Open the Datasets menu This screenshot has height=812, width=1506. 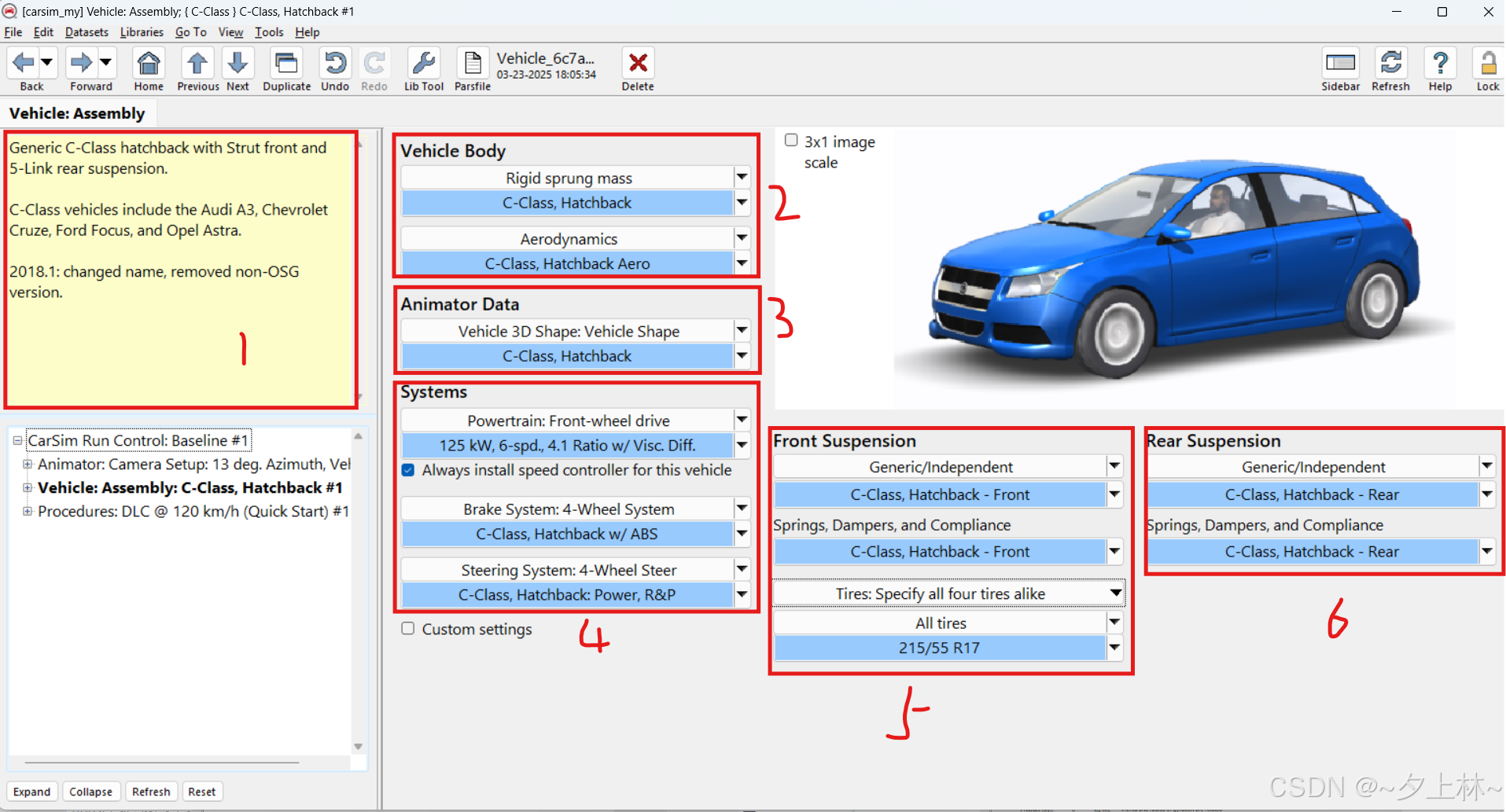pyautogui.click(x=87, y=32)
